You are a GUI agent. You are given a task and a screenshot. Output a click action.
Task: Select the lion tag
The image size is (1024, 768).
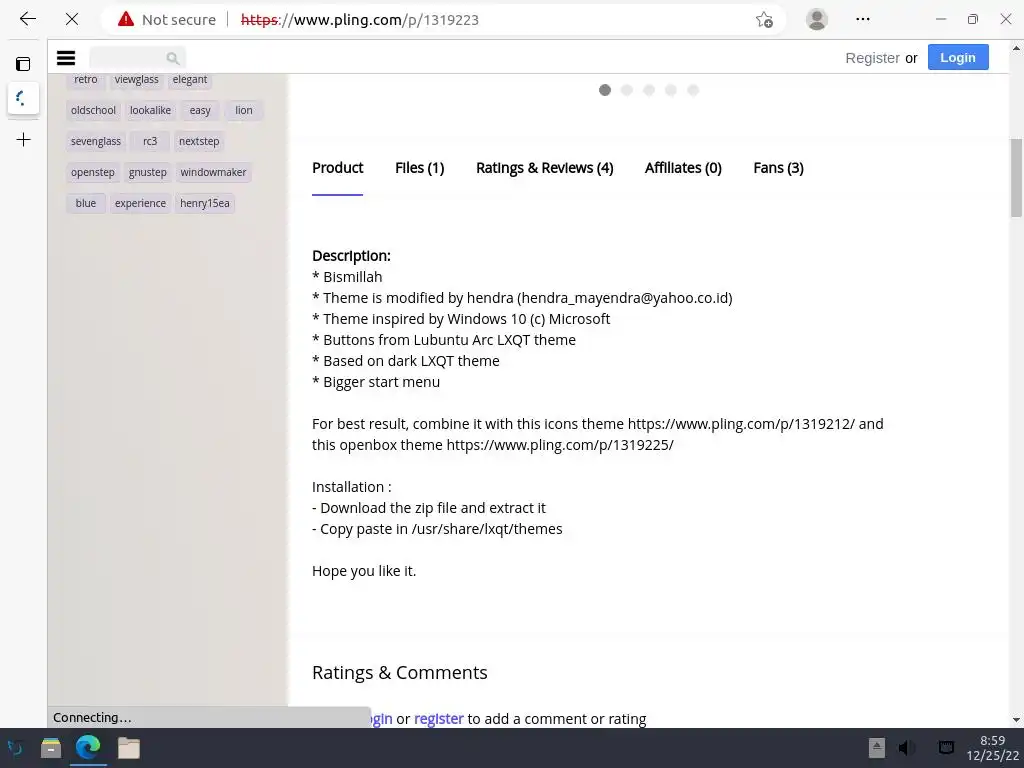tap(244, 110)
